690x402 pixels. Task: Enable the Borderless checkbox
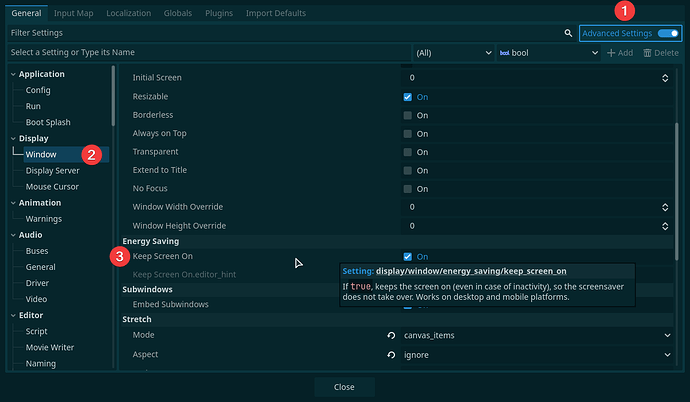coord(407,115)
